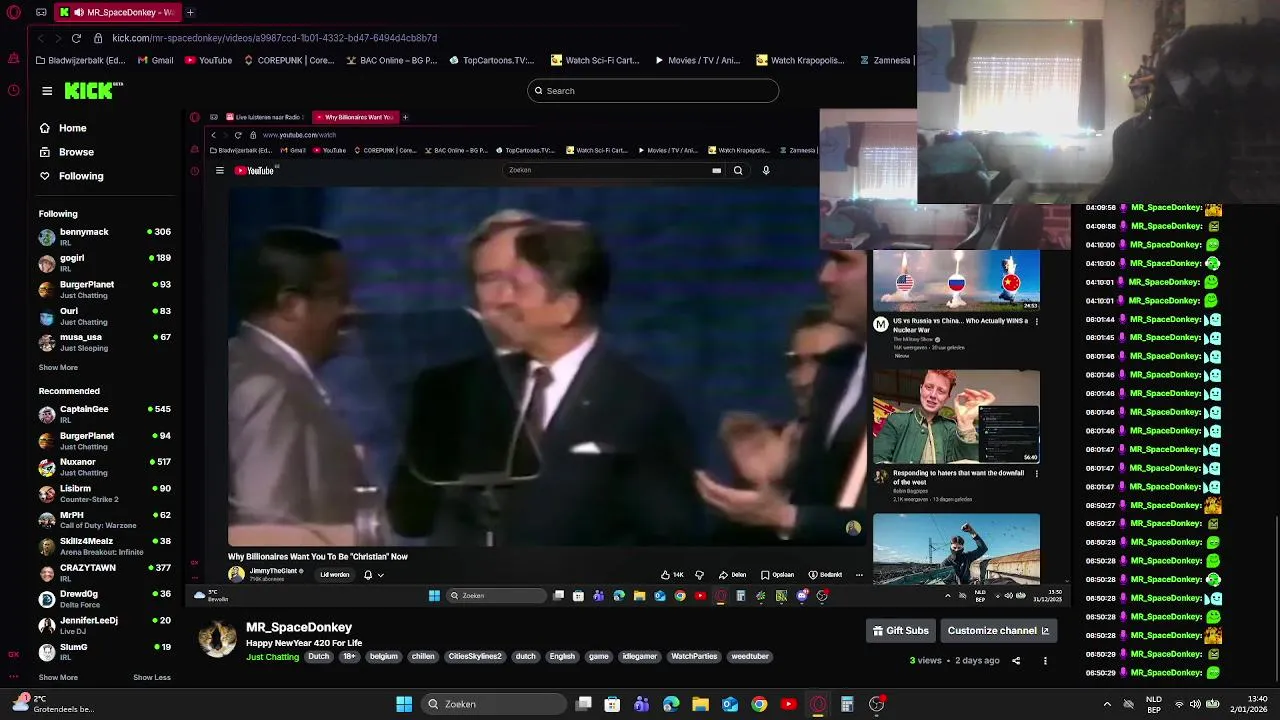Click the Windows taskbar Zoeken search box
Viewport: 1280px width, 720px height.
492,704
